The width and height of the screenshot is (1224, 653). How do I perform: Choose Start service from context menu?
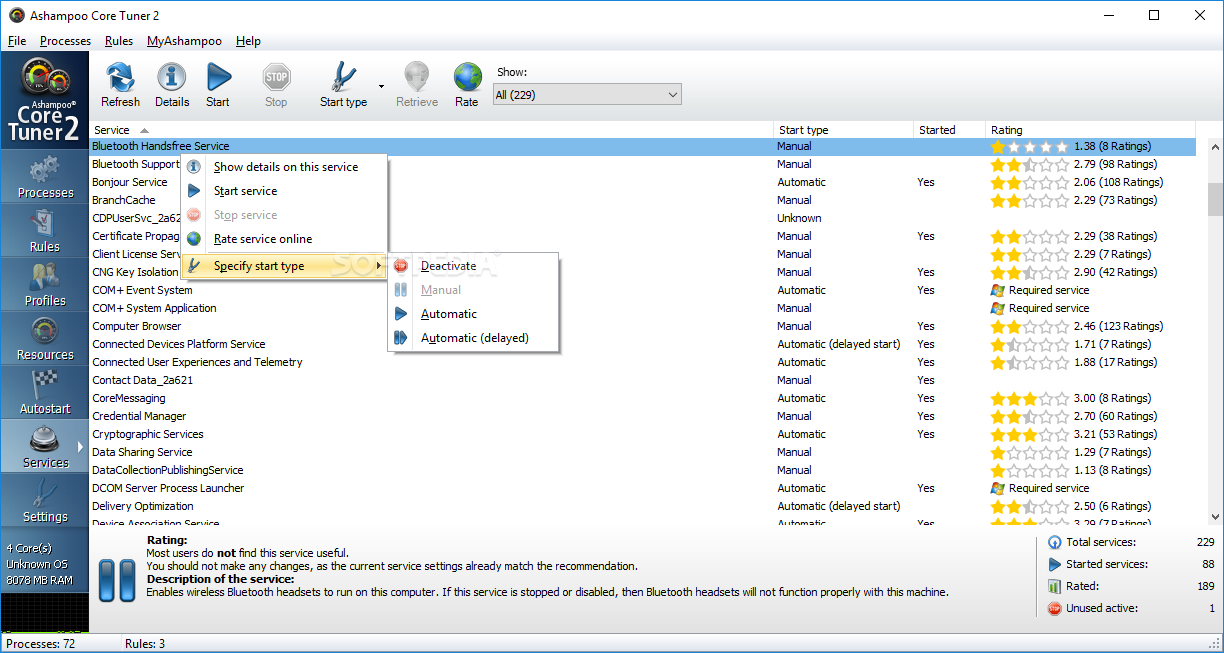(x=284, y=191)
